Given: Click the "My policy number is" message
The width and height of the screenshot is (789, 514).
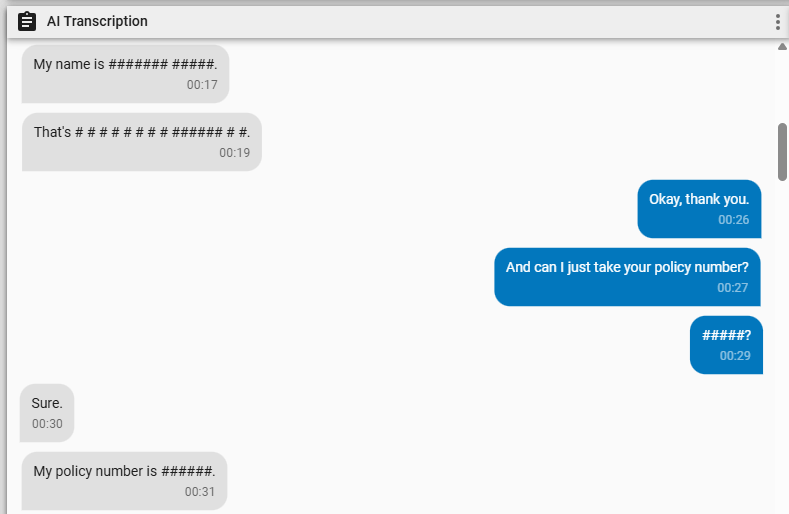Looking at the screenshot, I should (x=124, y=481).
